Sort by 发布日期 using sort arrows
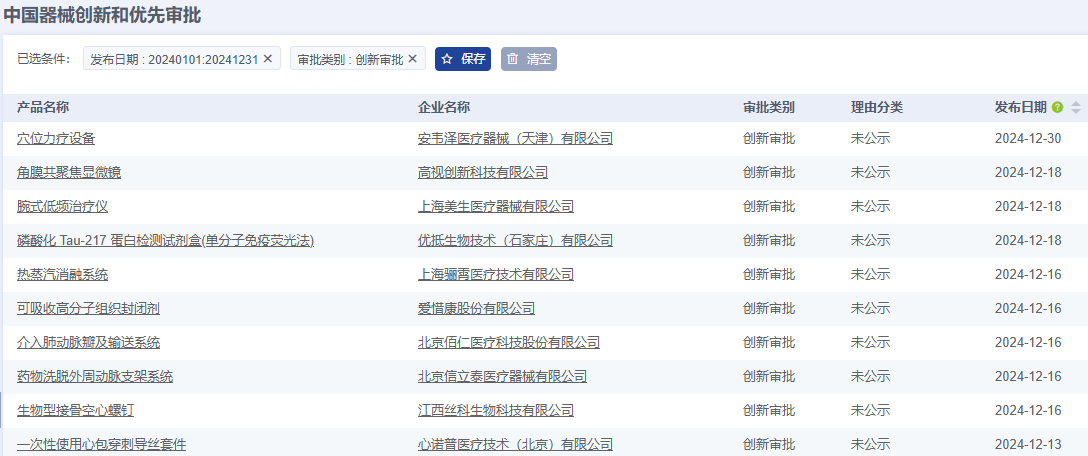This screenshot has height=456, width=1088. (1076, 108)
